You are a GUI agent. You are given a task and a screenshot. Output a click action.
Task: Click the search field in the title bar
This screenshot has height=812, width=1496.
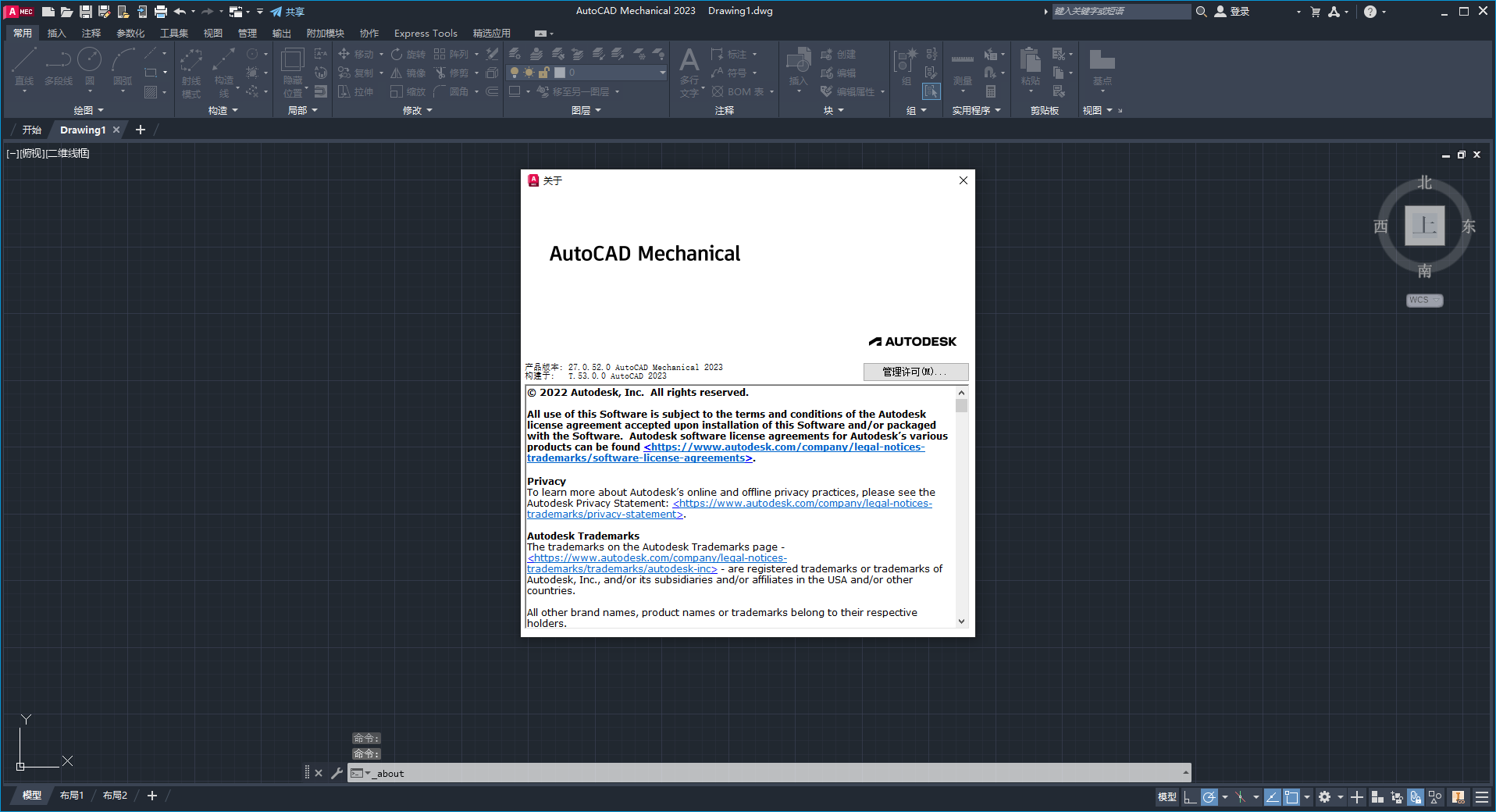pos(1122,11)
